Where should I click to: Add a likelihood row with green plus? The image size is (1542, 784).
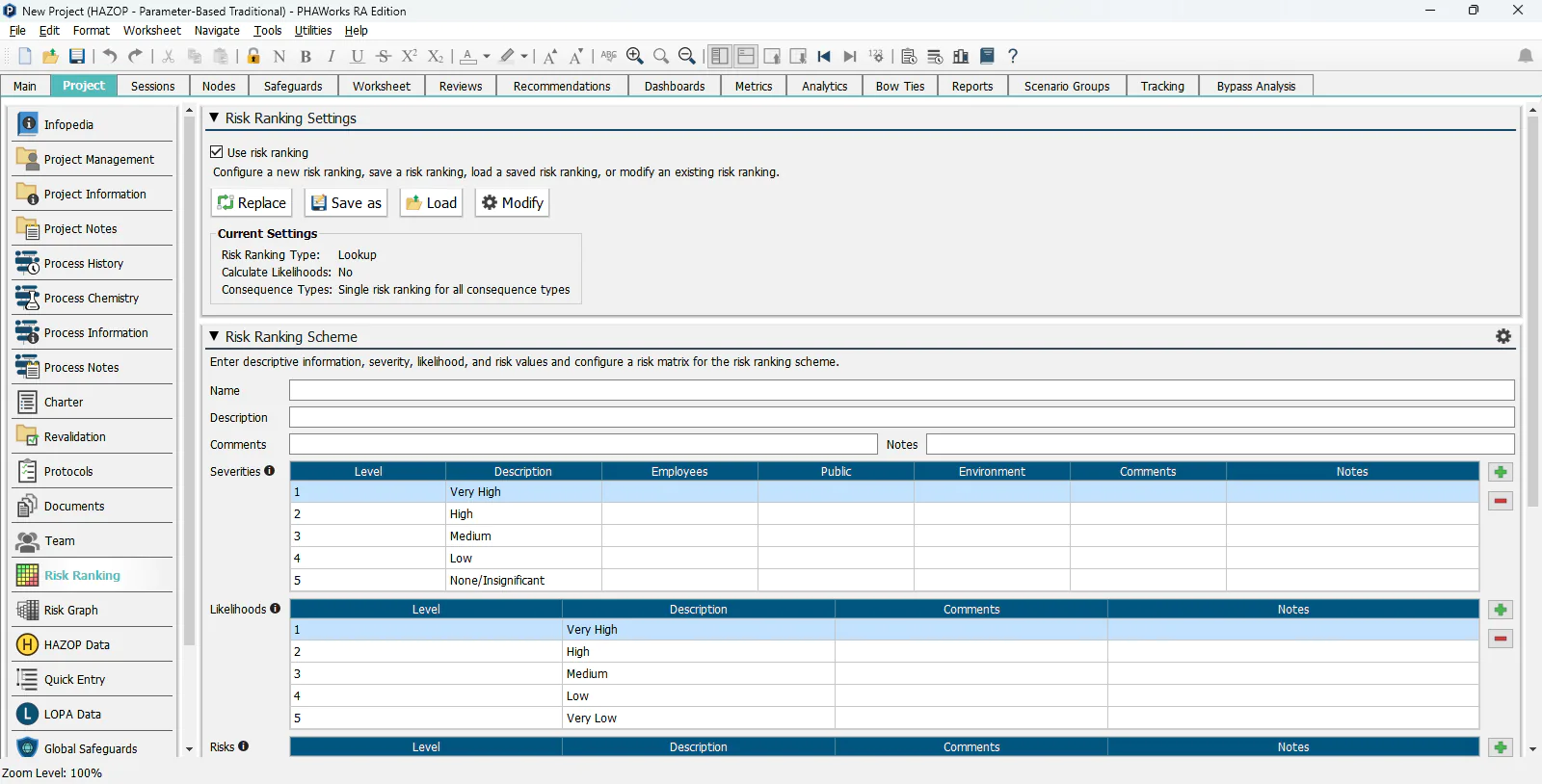click(1501, 610)
